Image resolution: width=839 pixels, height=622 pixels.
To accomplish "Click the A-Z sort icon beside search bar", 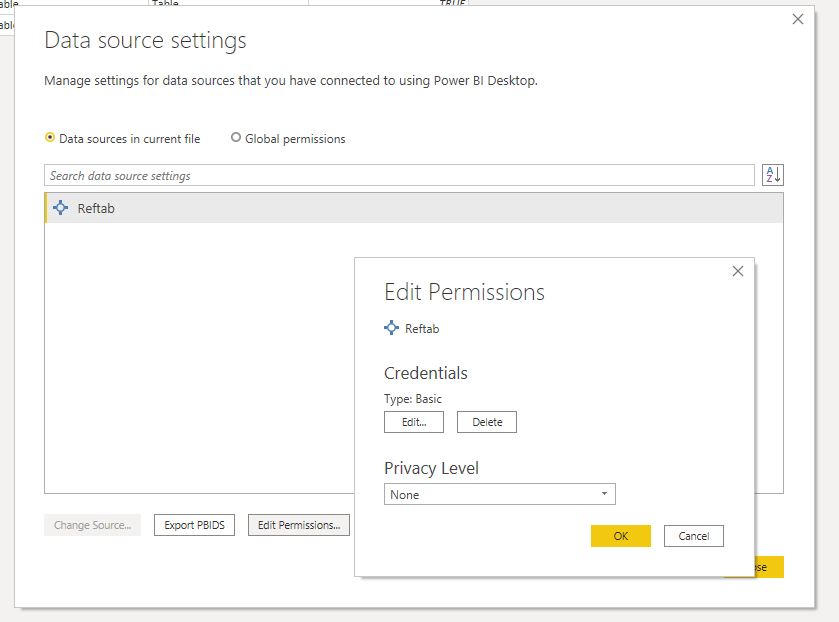I will click(772, 174).
